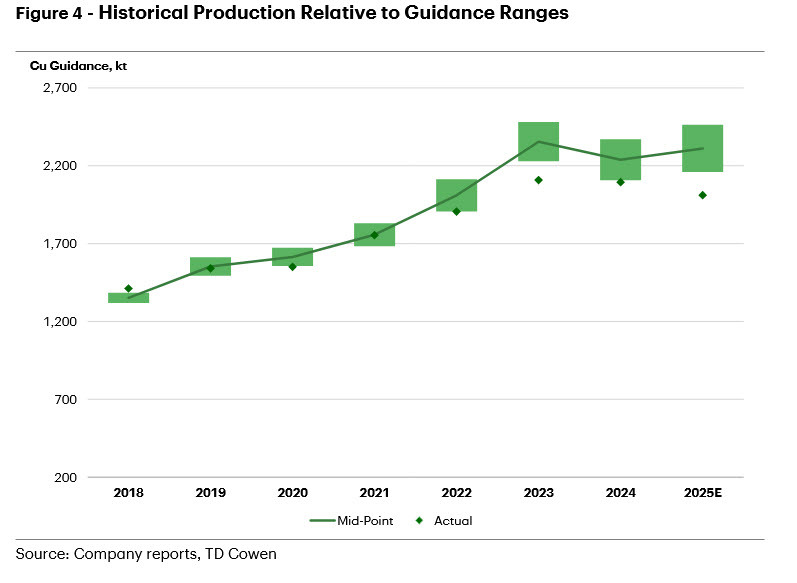The image size is (797, 583).
Task: Select the 2025E green guidance range box
Action: coord(702,148)
